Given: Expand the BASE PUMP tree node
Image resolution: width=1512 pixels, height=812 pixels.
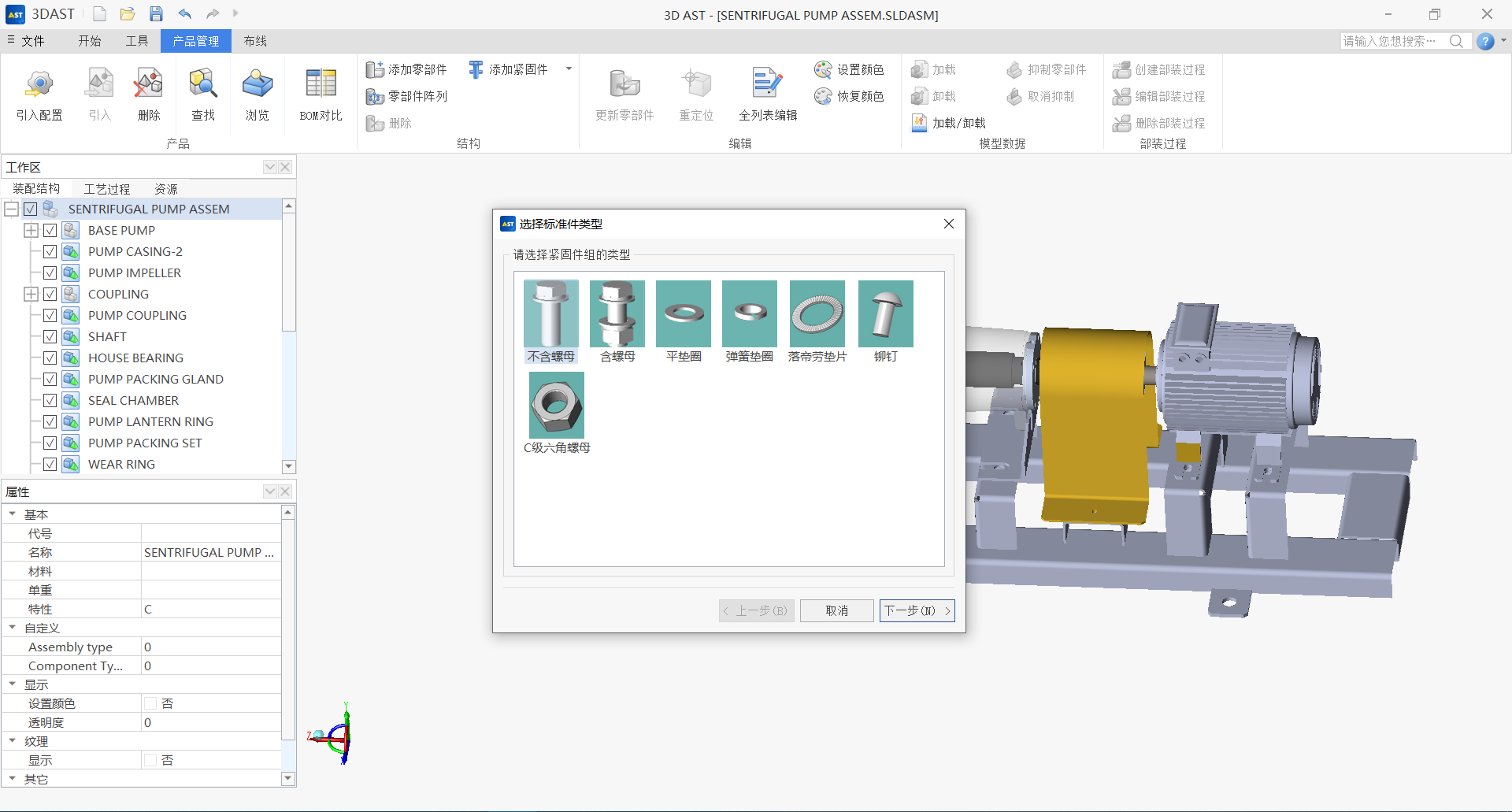Looking at the screenshot, I should tap(31, 231).
